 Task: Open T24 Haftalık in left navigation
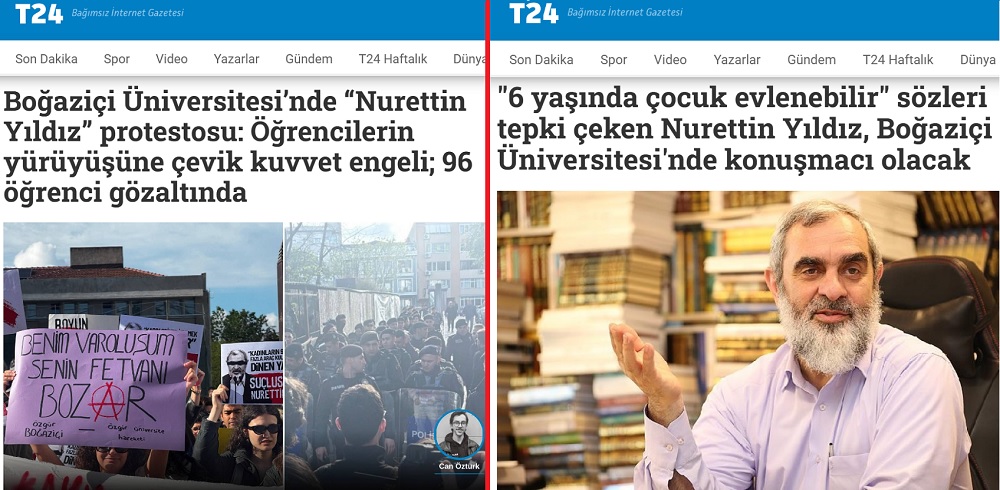point(393,59)
